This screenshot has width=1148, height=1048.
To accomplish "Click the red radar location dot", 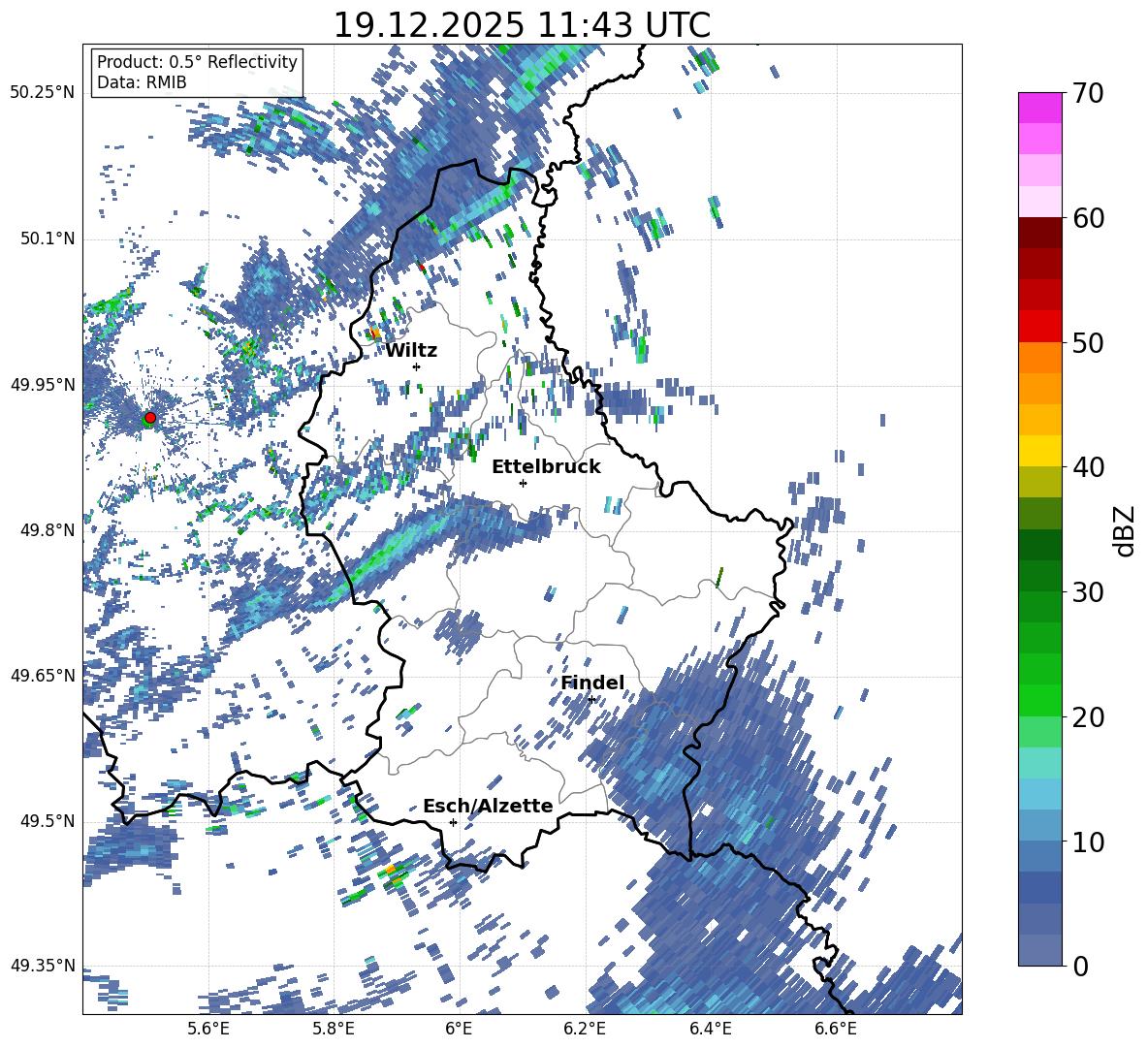I will [x=150, y=418].
